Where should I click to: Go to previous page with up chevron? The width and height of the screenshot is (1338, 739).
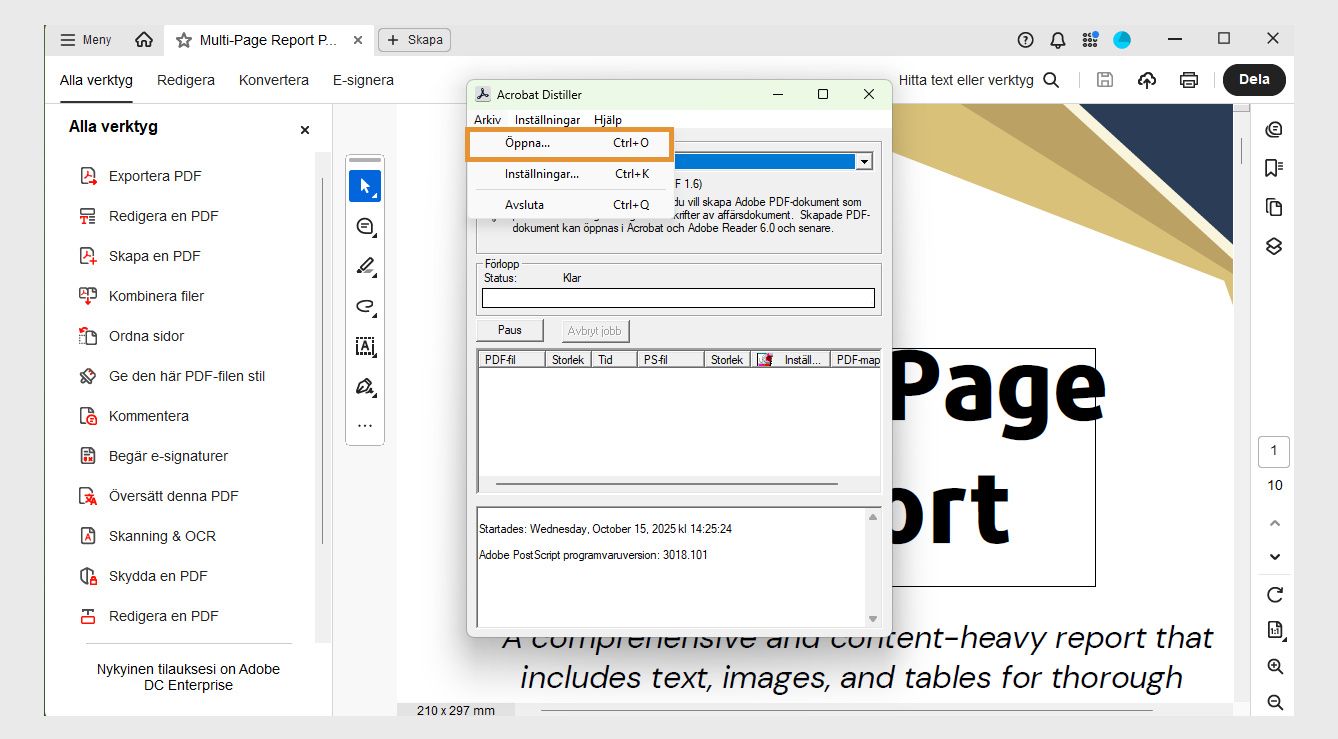(1275, 523)
